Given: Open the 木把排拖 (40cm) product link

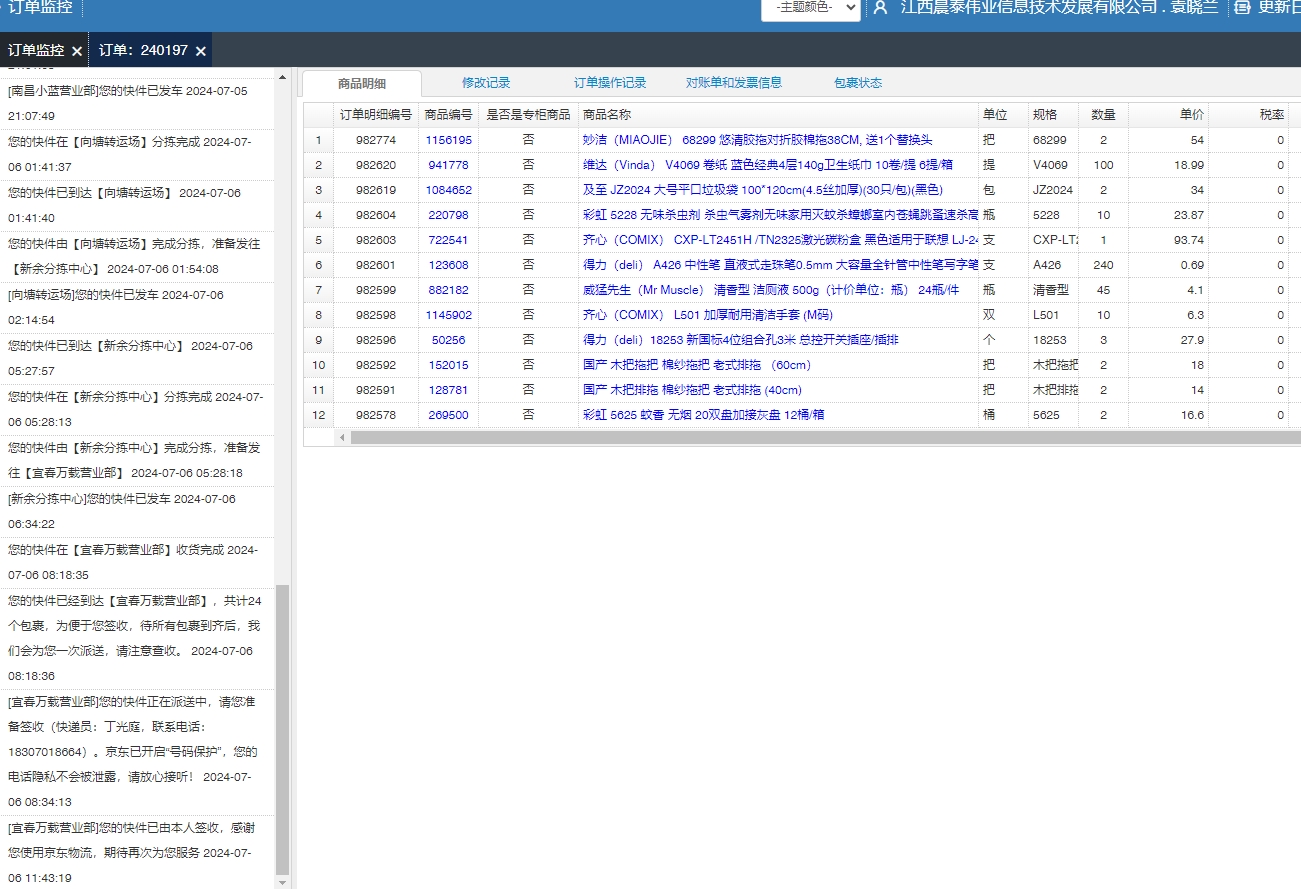Looking at the screenshot, I should point(692,390).
